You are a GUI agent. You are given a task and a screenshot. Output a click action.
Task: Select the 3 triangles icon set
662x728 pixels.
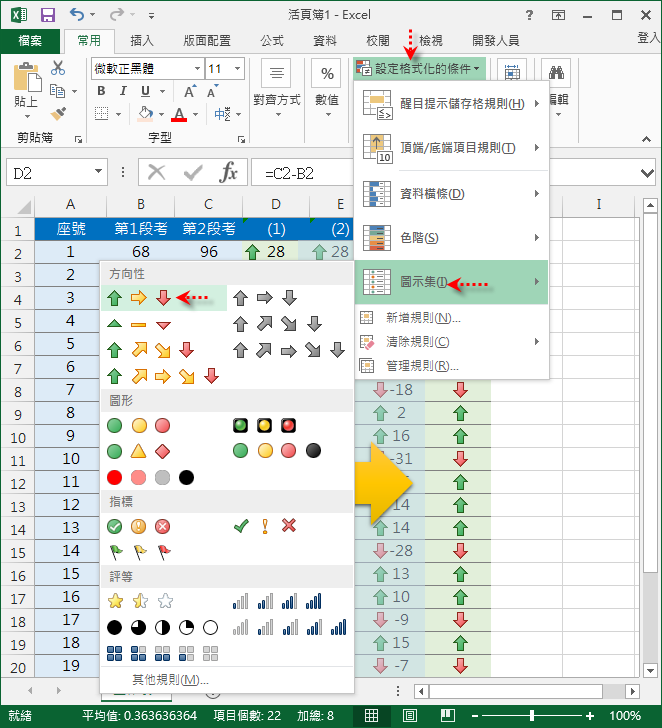pyautogui.click(x=139, y=324)
